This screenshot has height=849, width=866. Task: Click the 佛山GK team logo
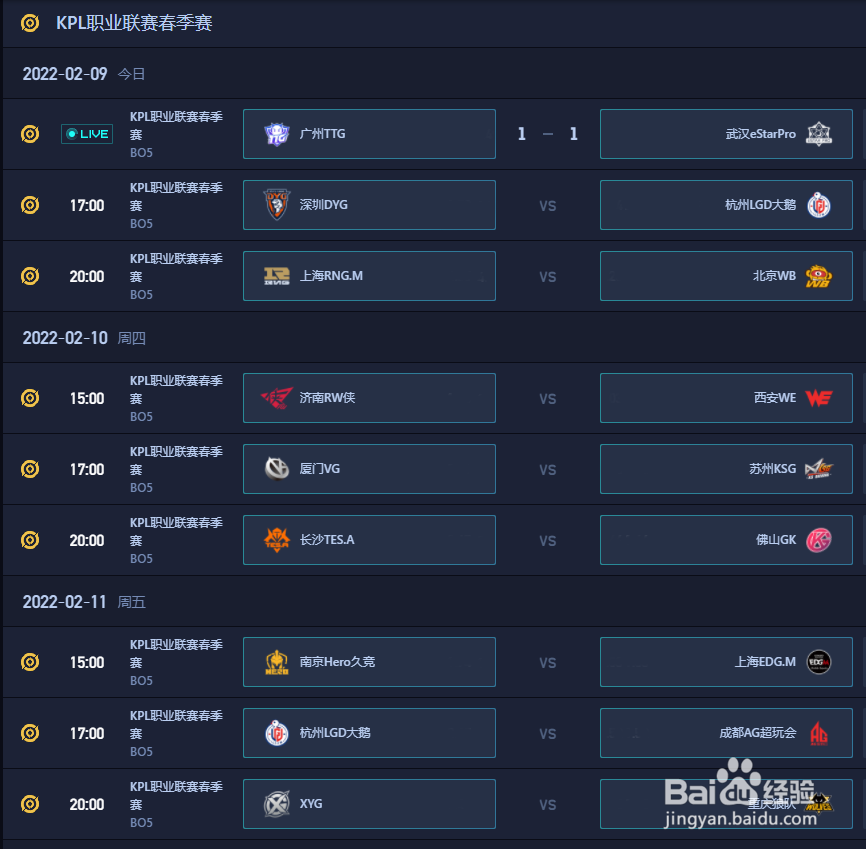(x=819, y=540)
